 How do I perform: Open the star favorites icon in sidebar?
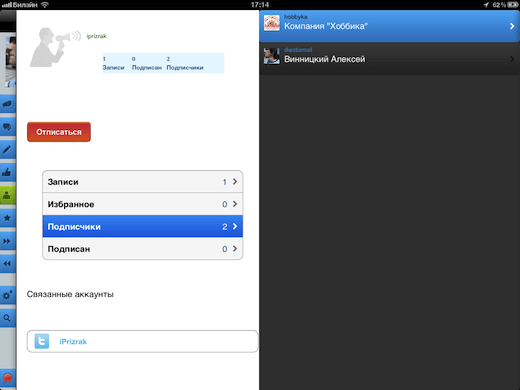[7, 218]
